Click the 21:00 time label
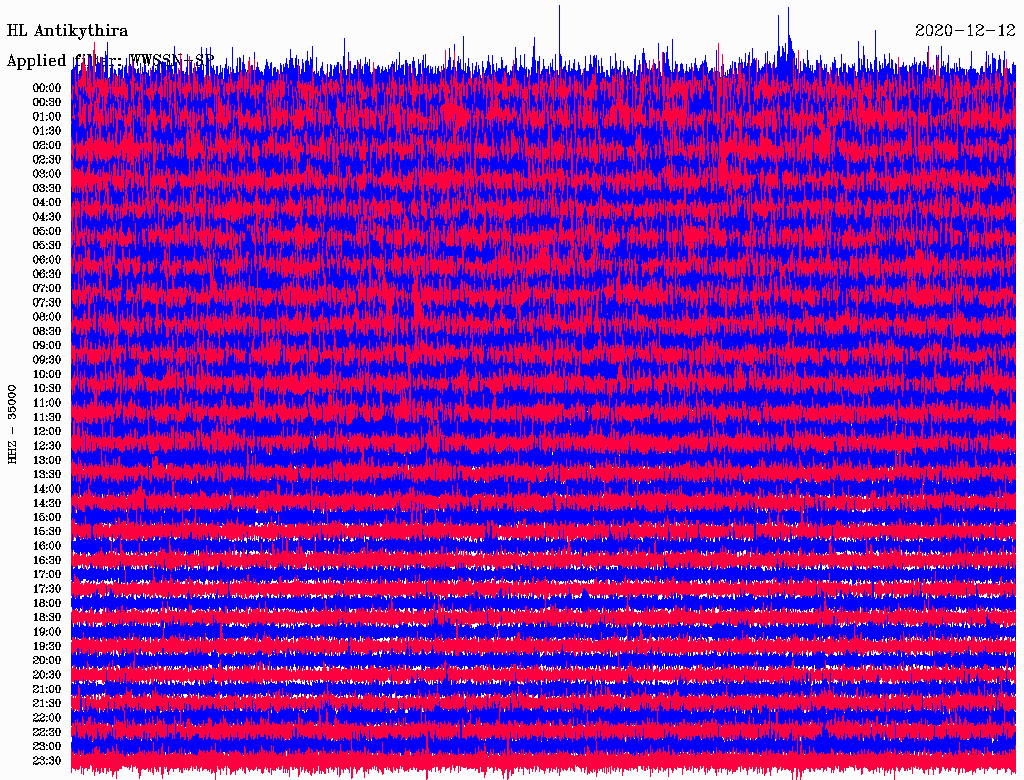Image resolution: width=1024 pixels, height=780 pixels. click(x=47, y=689)
